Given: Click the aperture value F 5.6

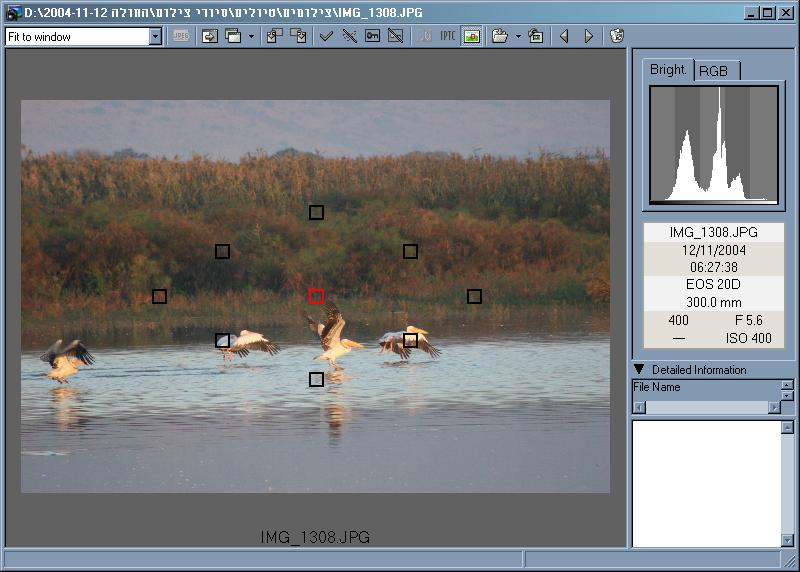Looking at the screenshot, I should (748, 320).
